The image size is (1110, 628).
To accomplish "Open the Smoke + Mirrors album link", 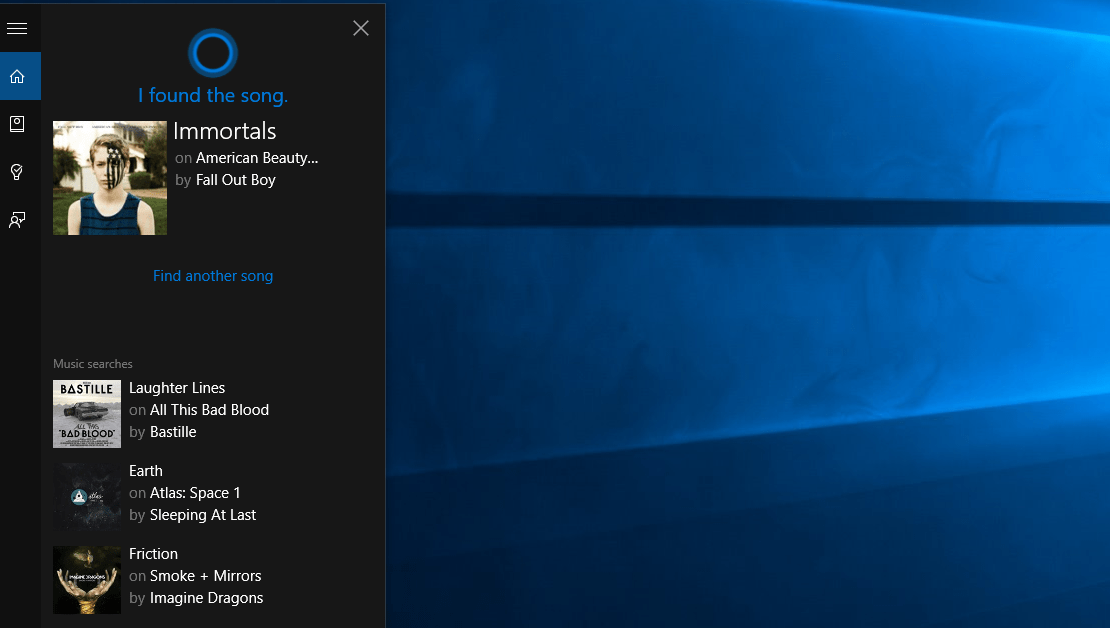I will point(205,576).
